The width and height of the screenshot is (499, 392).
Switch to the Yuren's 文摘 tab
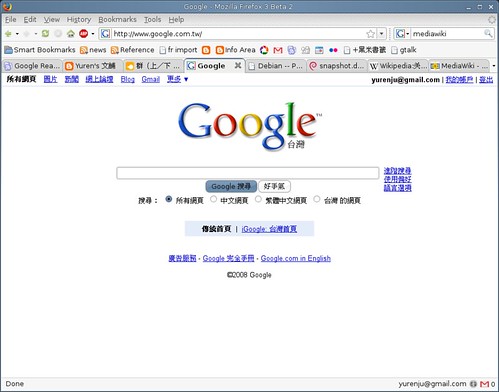tap(93, 66)
